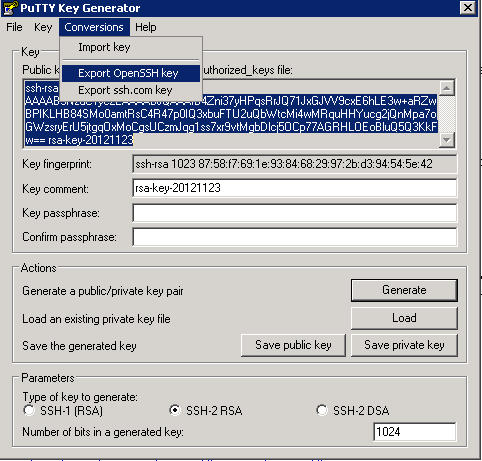Click Save private key button
The width and height of the screenshot is (482, 461).
(x=404, y=345)
